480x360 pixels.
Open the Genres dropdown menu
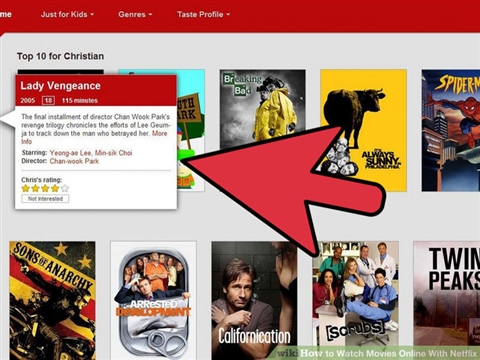point(135,14)
